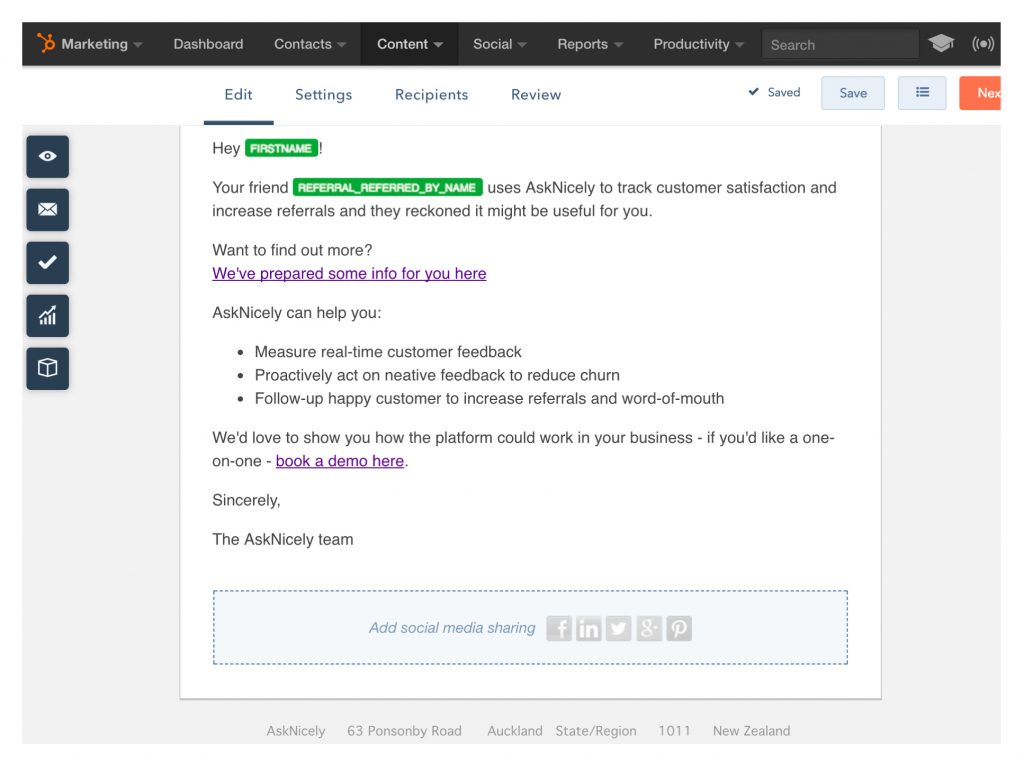Open the Productivity dropdown menu
The image size is (1024, 763).
(x=699, y=44)
